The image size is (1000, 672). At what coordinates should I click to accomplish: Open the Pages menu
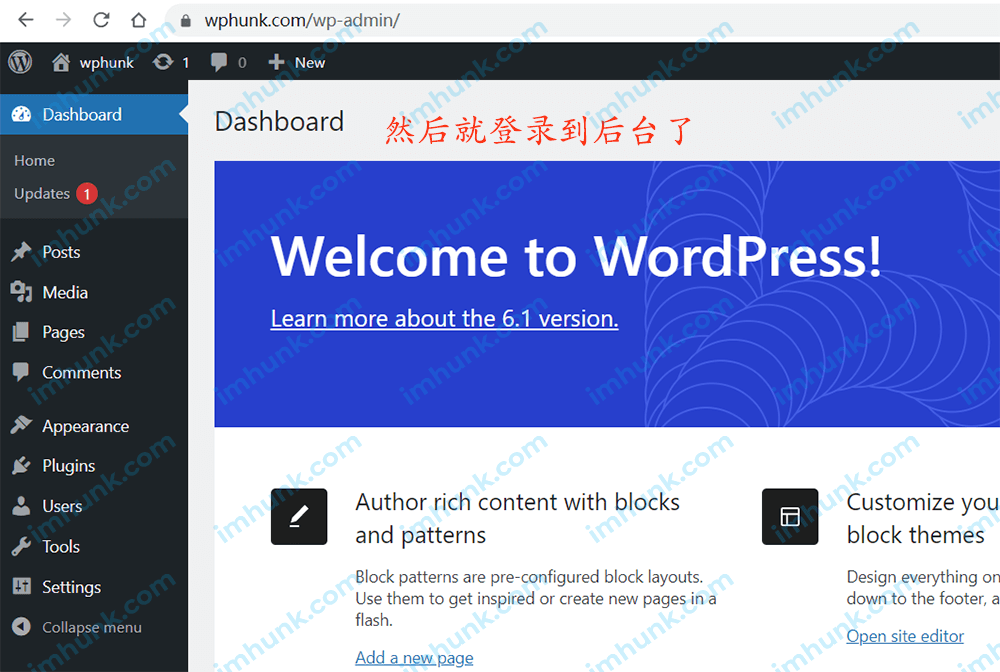tap(63, 333)
